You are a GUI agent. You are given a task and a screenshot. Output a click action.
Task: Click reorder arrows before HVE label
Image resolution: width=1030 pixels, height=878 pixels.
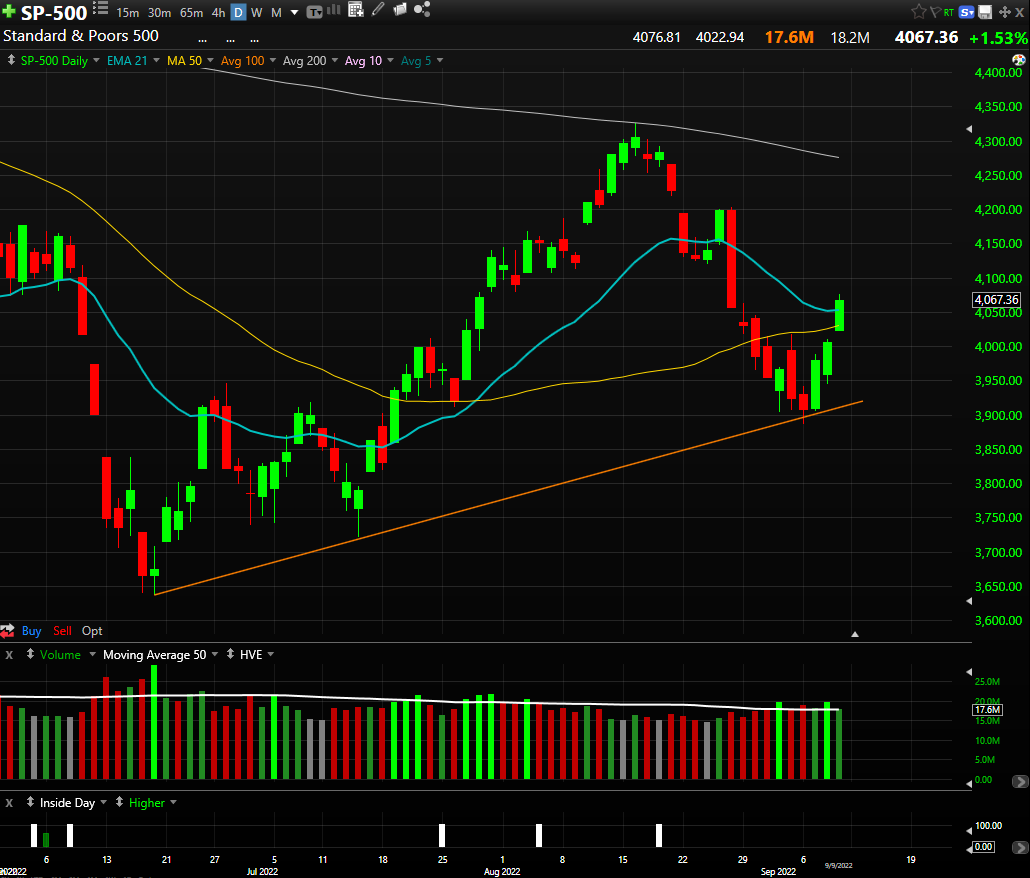(231, 654)
